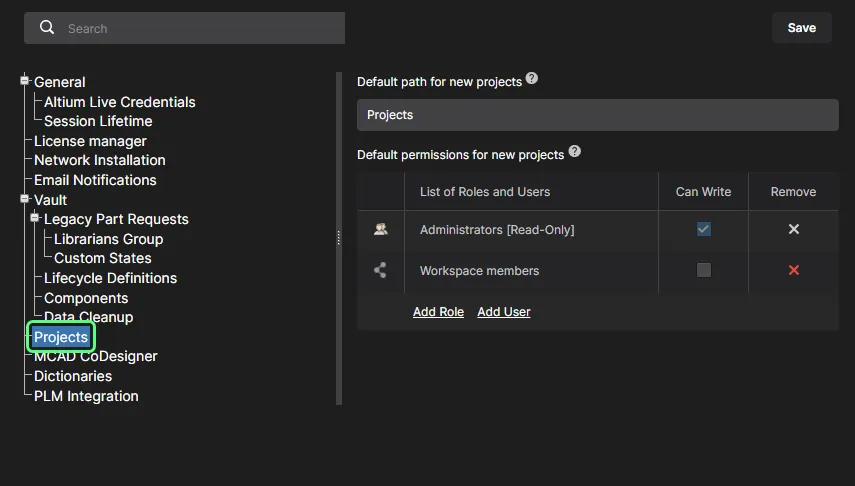Click the Save button
The width and height of the screenshot is (855, 486).
(801, 28)
